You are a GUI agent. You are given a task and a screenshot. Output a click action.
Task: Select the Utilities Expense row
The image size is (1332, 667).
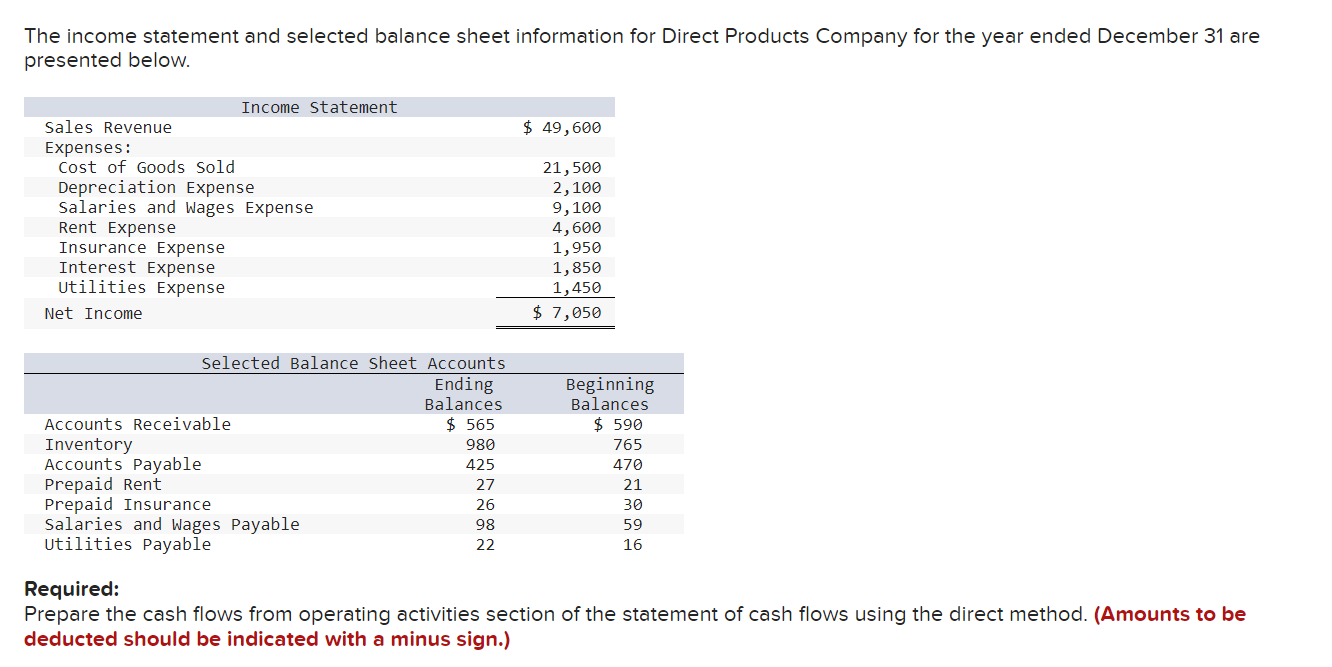point(141,287)
